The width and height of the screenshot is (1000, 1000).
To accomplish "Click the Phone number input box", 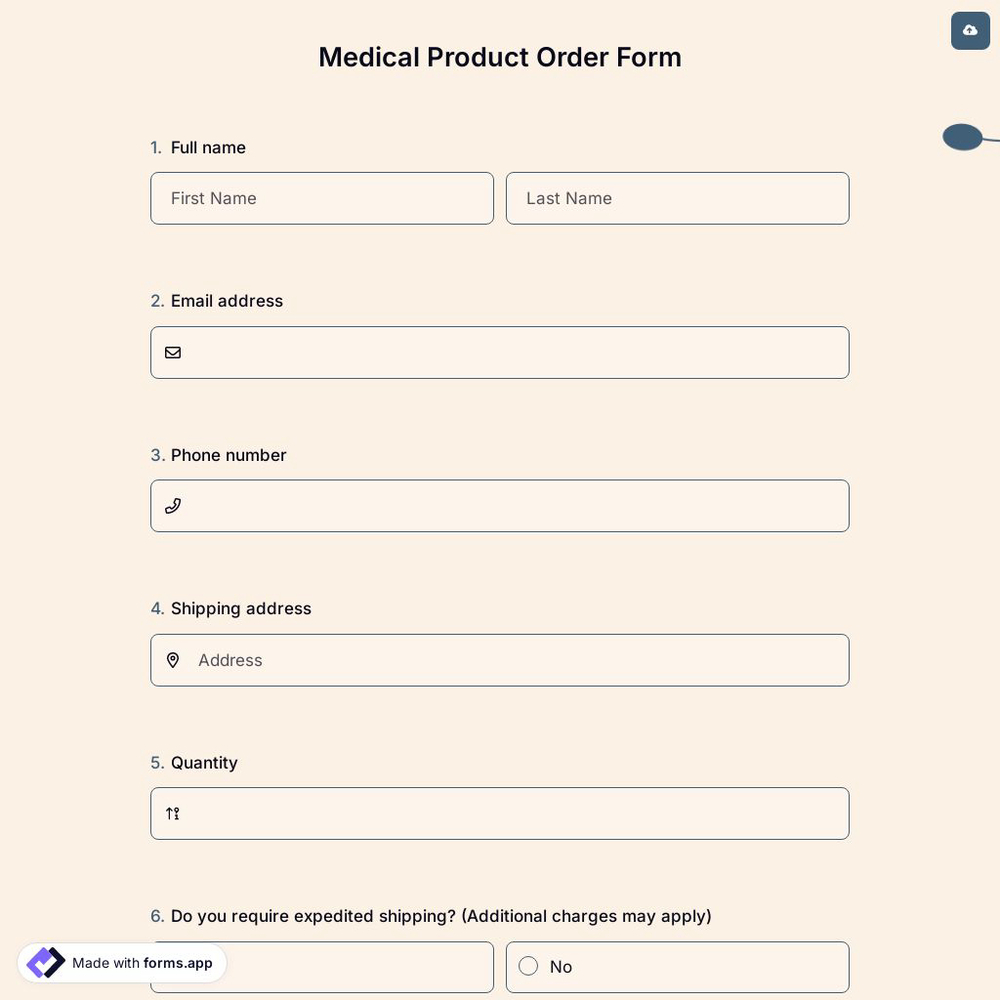I will 500,505.
